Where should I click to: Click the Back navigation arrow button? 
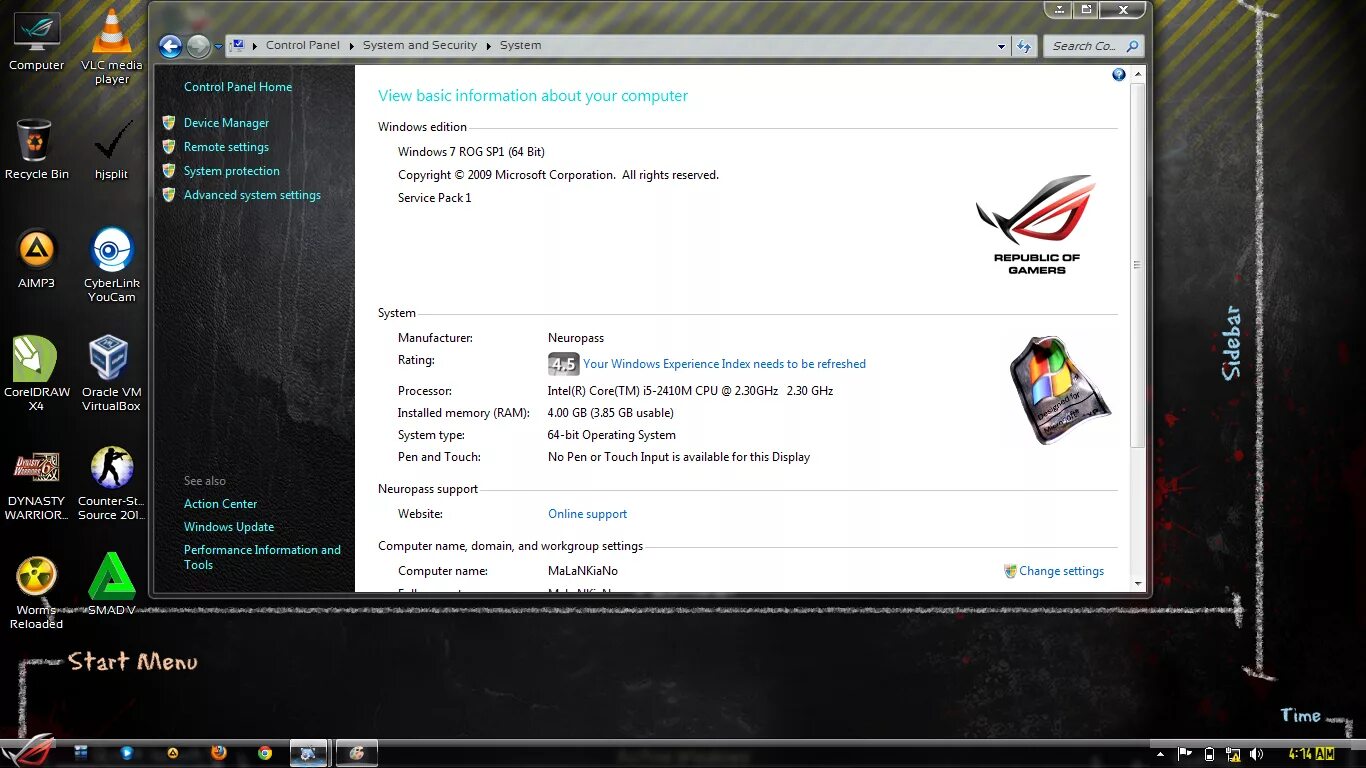tap(170, 46)
